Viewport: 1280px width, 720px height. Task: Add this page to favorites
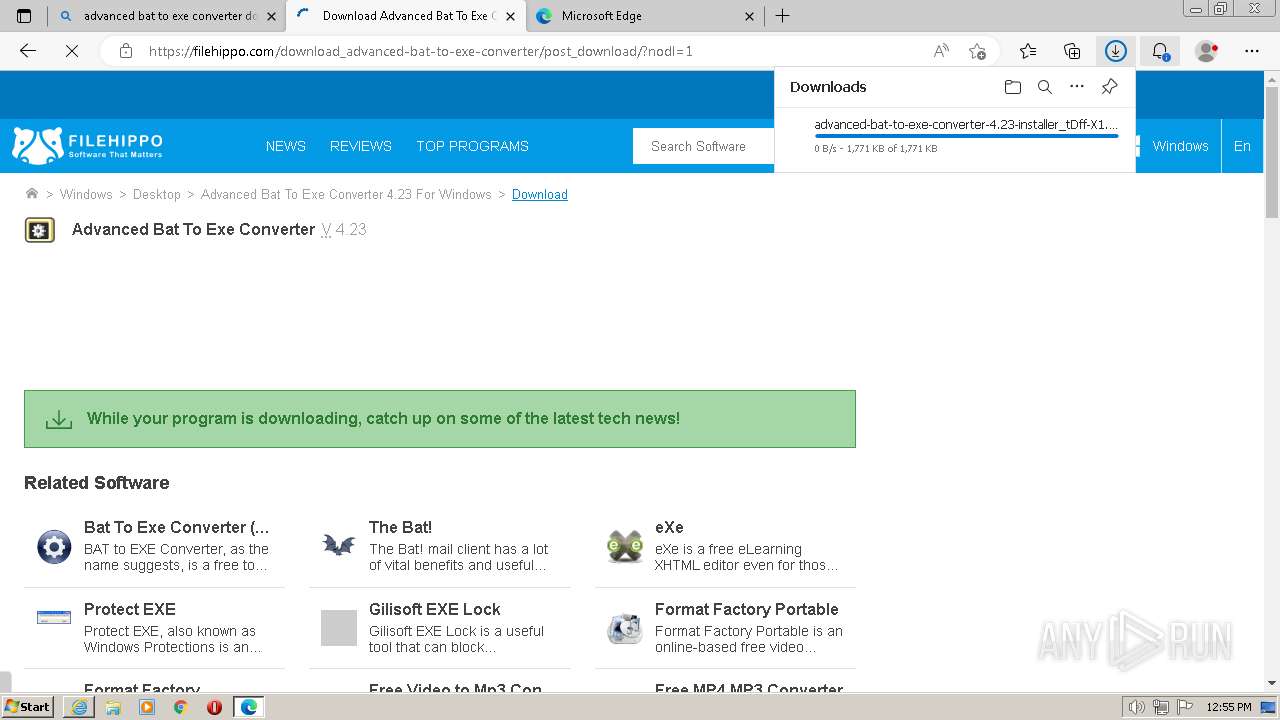977,51
